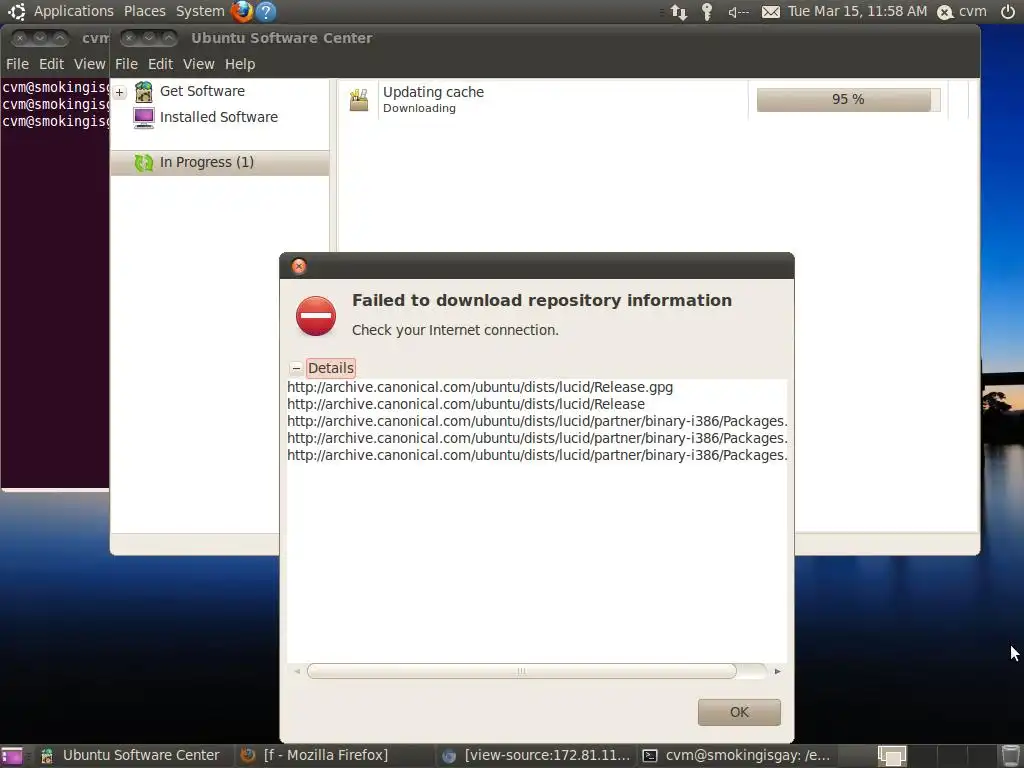Collapse the Details expander
The image size is (1024, 768).
pos(296,368)
